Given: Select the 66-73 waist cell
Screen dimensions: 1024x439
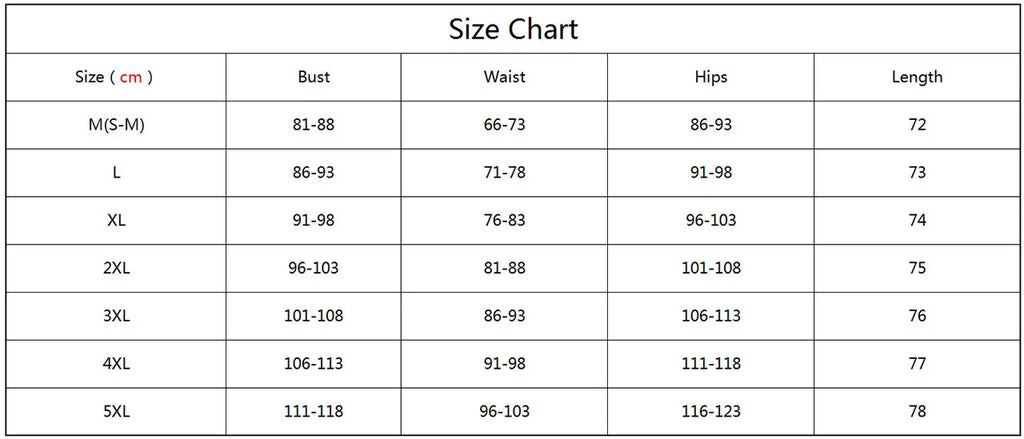Looking at the screenshot, I should pyautogui.click(x=504, y=125).
